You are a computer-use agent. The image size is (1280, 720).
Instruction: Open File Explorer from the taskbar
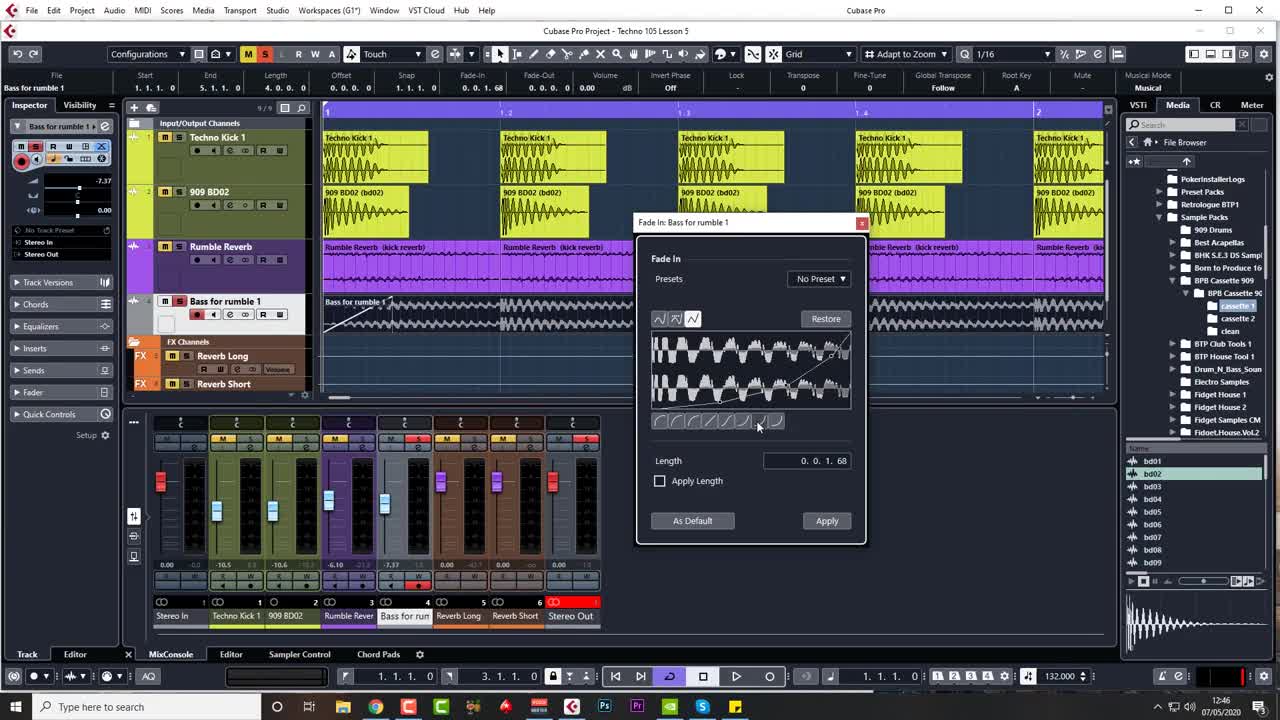pyautogui.click(x=343, y=707)
